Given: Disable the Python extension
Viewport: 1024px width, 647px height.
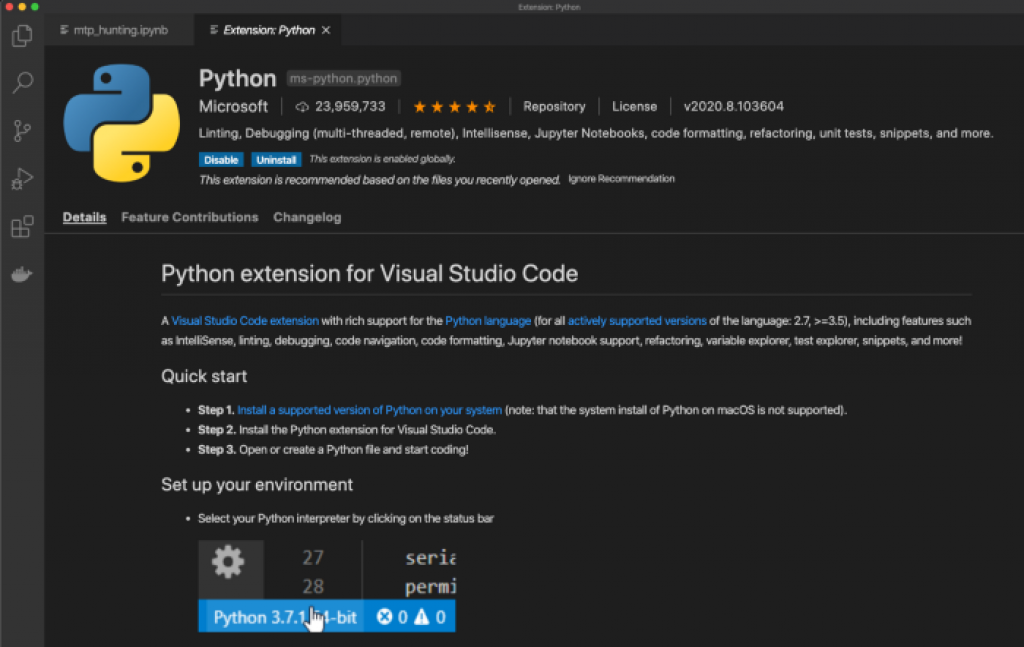Looking at the screenshot, I should click(221, 160).
